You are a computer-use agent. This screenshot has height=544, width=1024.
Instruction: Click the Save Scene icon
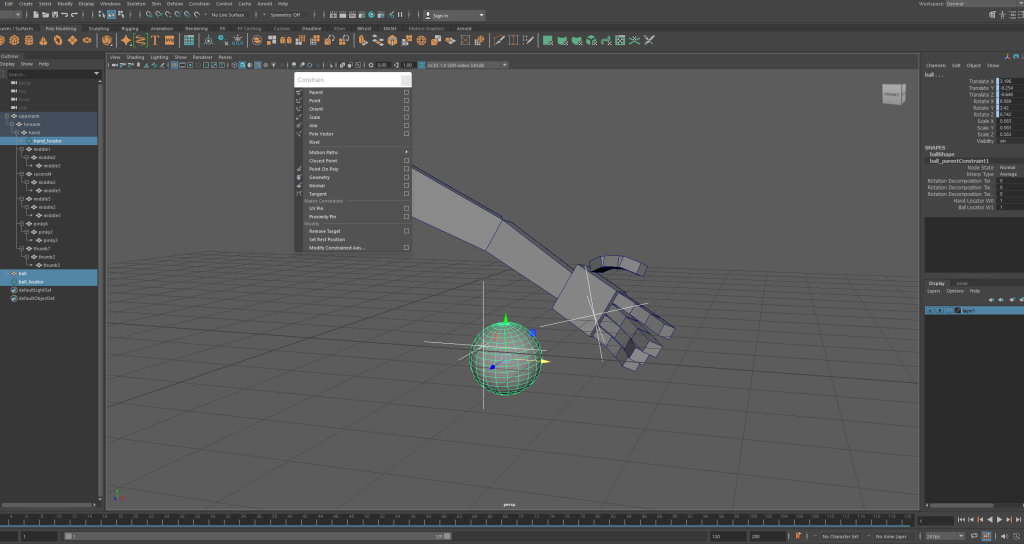point(55,14)
